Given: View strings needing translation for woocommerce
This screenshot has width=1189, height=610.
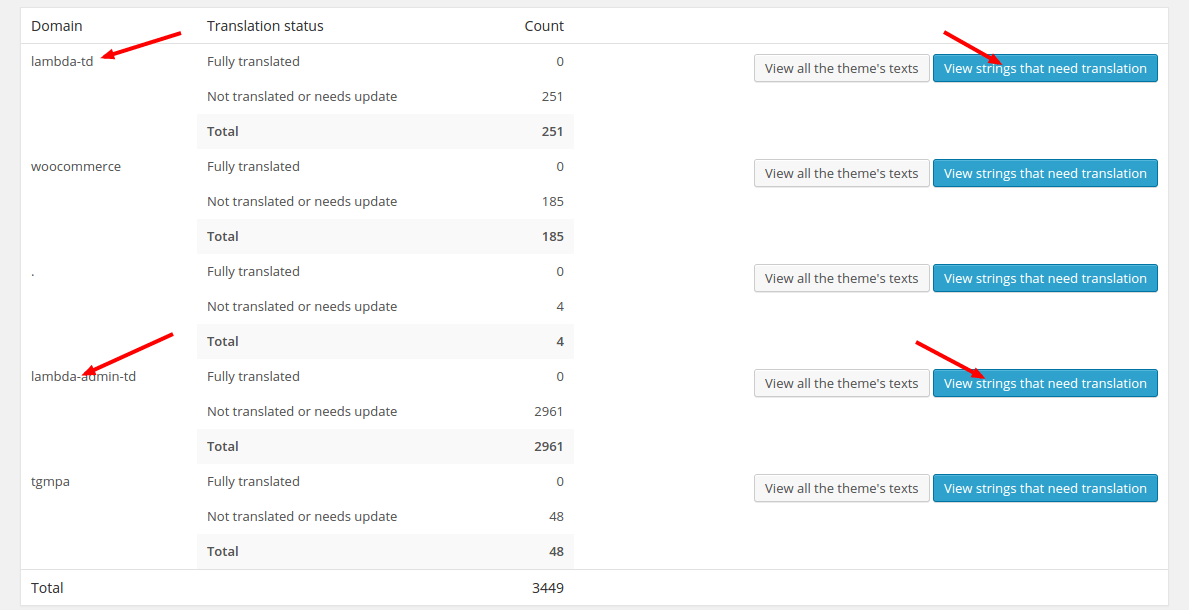Looking at the screenshot, I should click(1045, 173).
